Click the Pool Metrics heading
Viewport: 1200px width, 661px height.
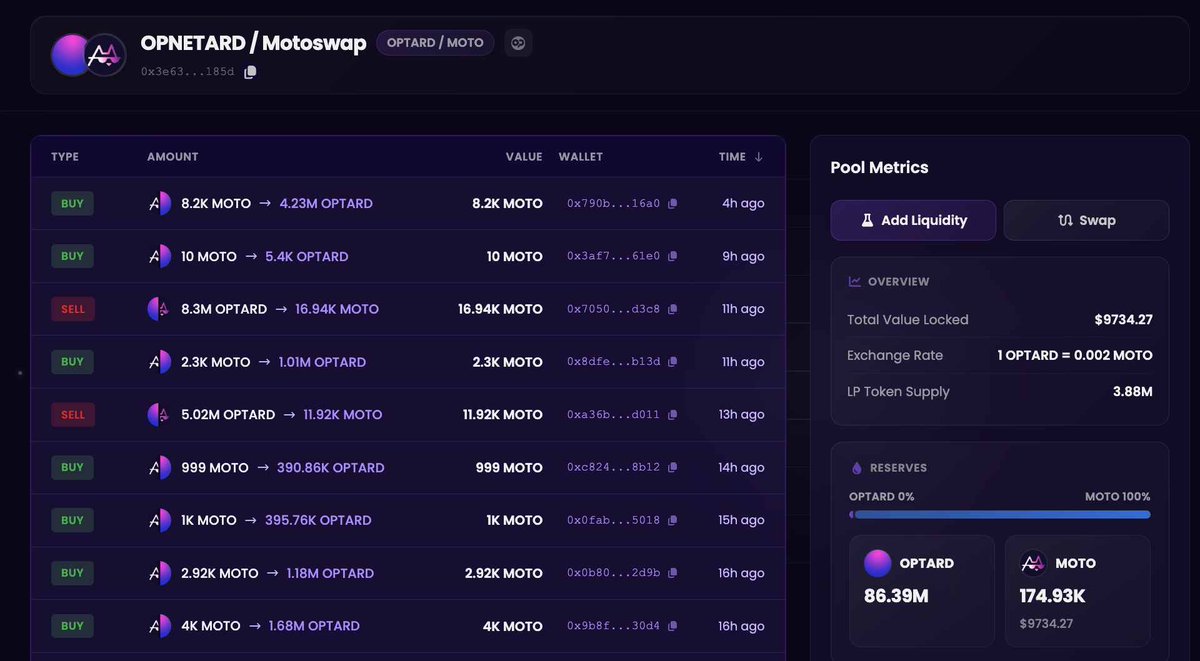tap(879, 168)
